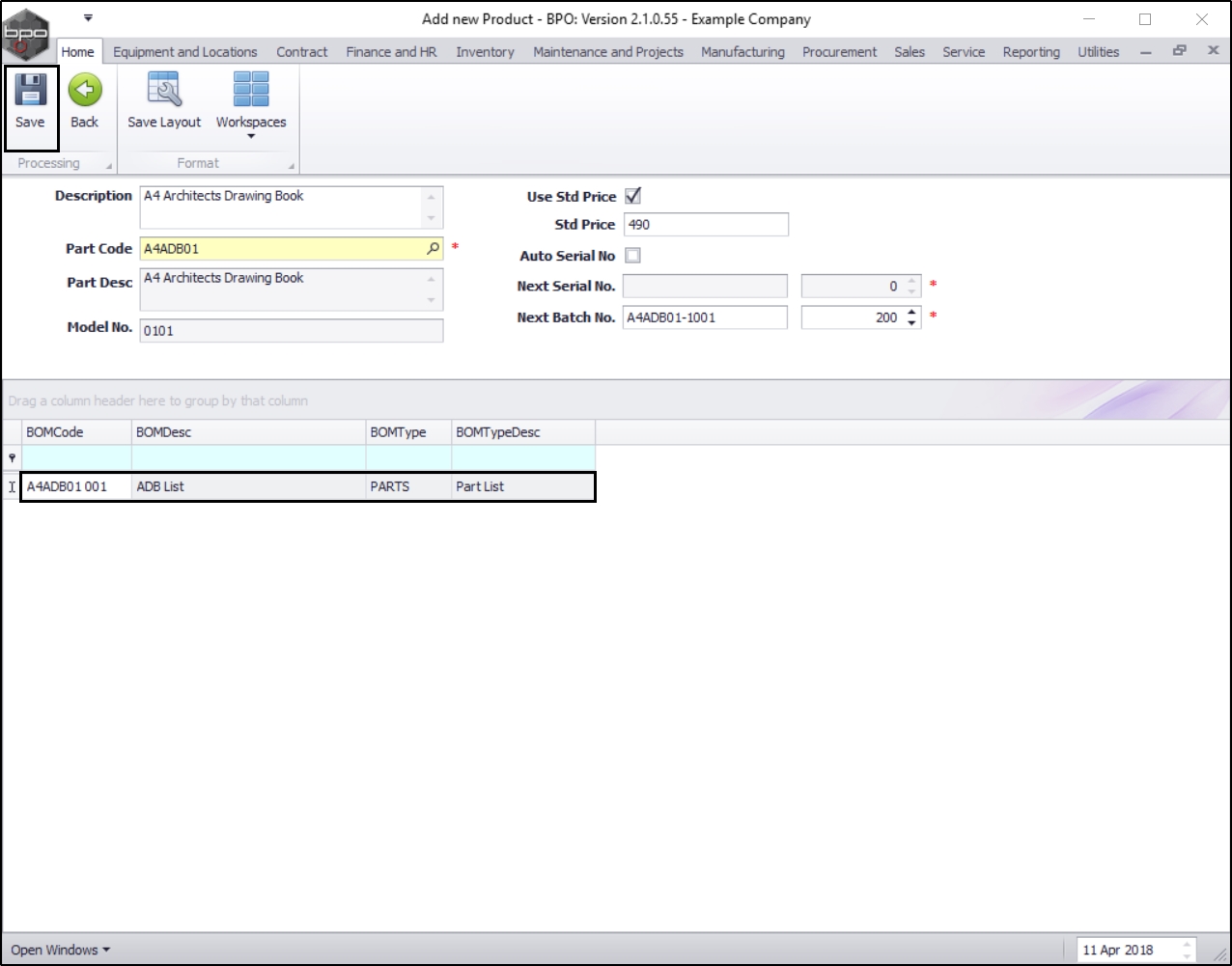
Task: Click the Description text field
Action: coord(292,207)
